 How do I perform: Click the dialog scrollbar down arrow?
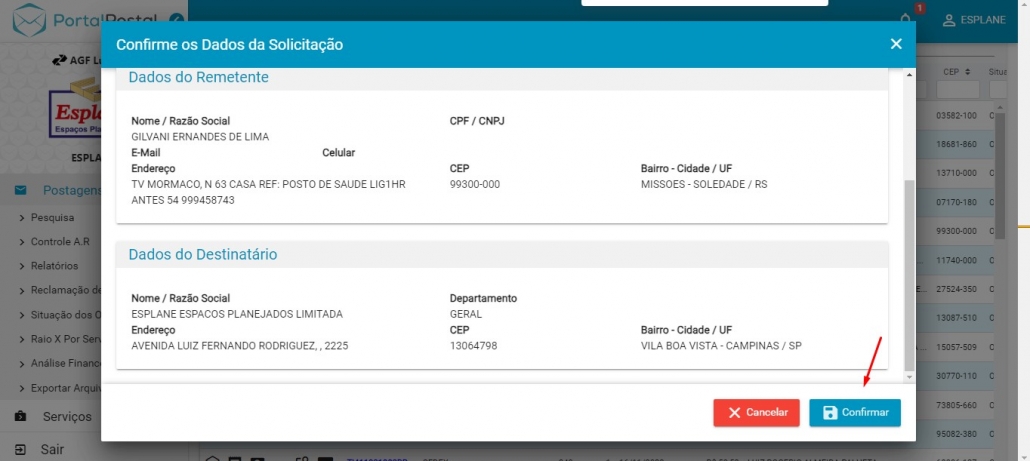click(x=909, y=377)
